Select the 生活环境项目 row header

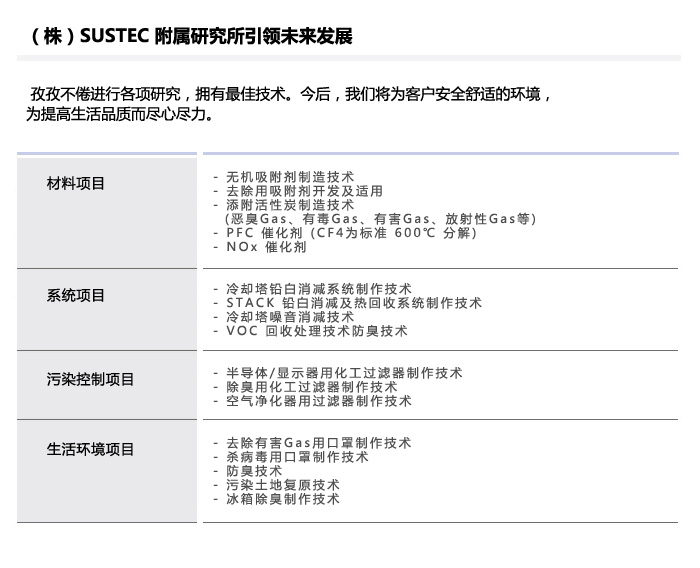pos(90,450)
